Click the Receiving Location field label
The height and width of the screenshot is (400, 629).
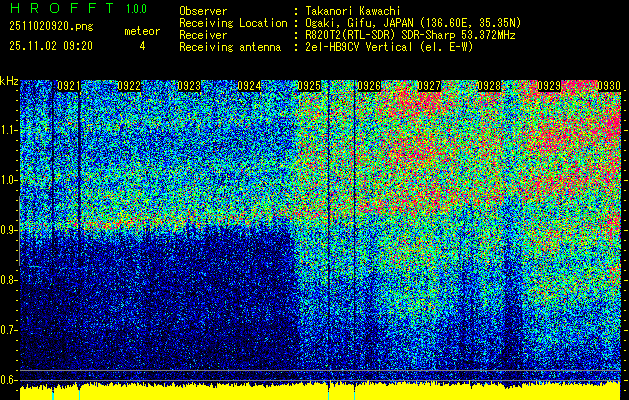point(233,23)
